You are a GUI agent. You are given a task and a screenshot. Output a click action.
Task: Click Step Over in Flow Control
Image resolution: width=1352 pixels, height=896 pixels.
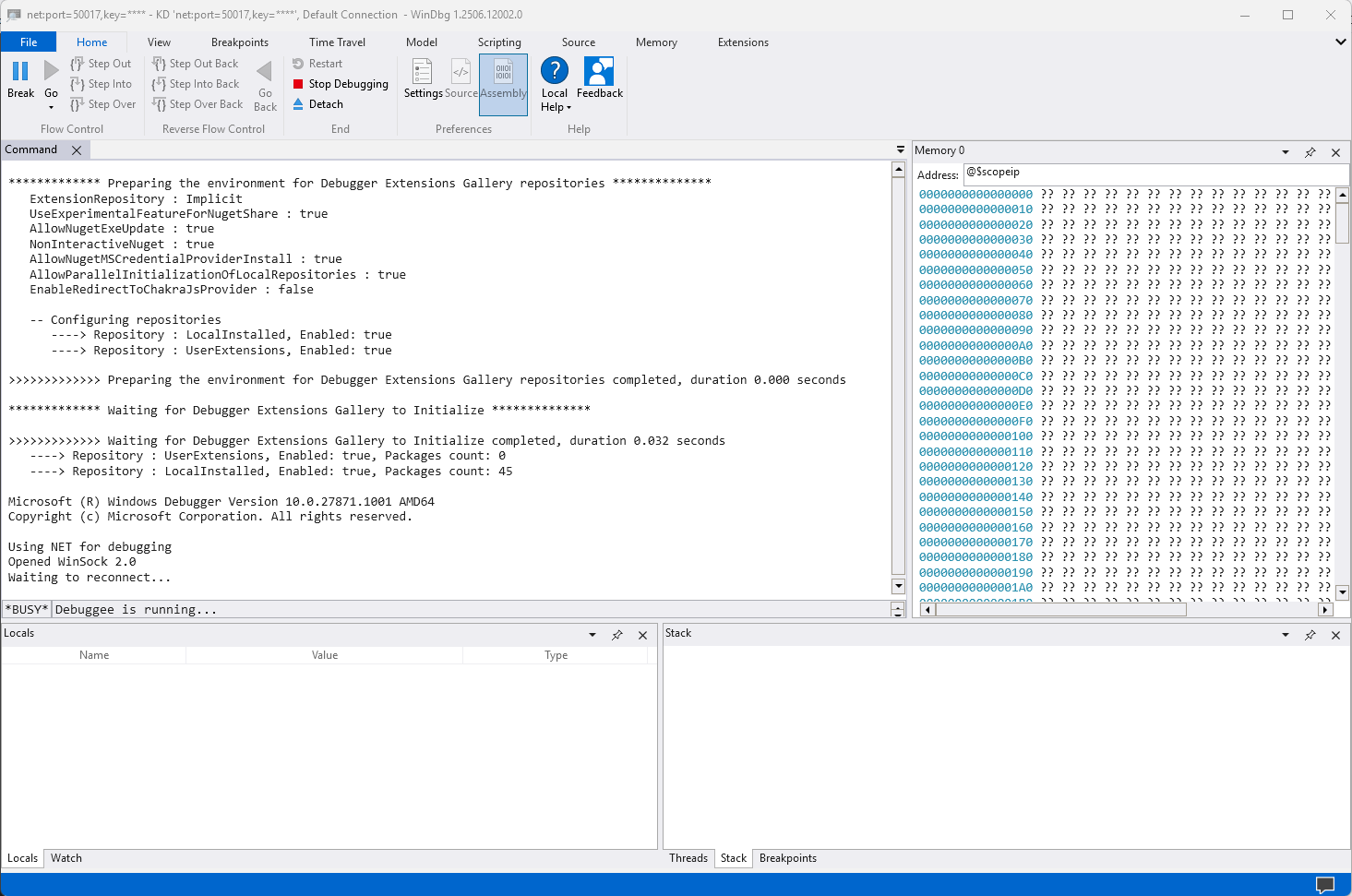click(x=102, y=104)
